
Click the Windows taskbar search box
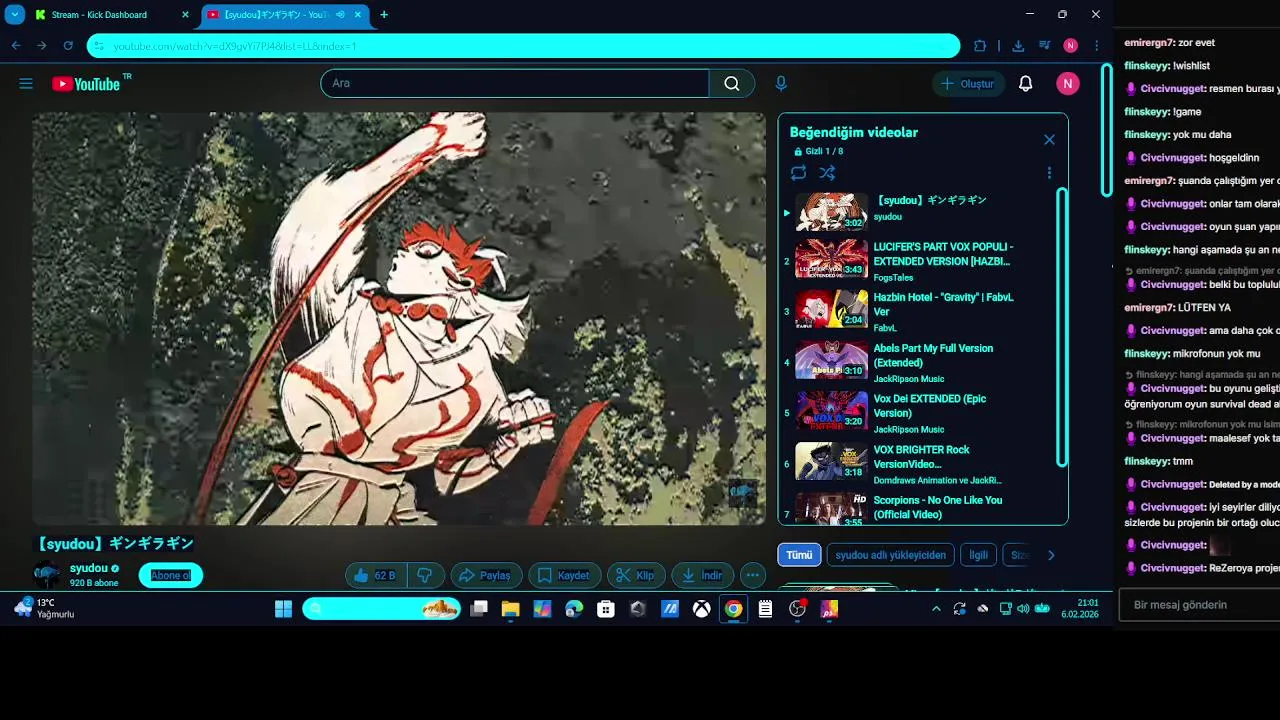(381, 609)
